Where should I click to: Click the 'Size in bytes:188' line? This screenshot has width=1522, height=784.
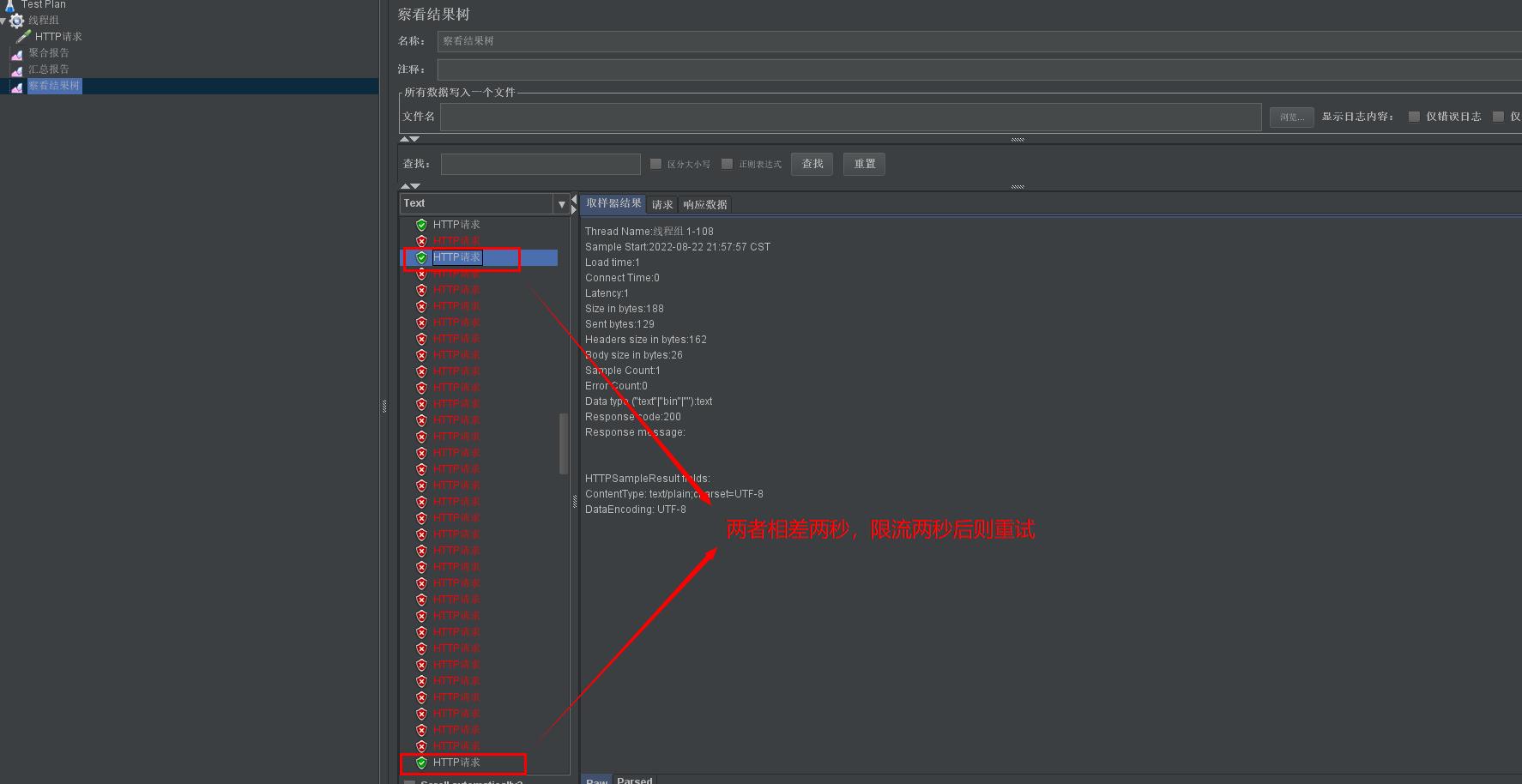625,309
